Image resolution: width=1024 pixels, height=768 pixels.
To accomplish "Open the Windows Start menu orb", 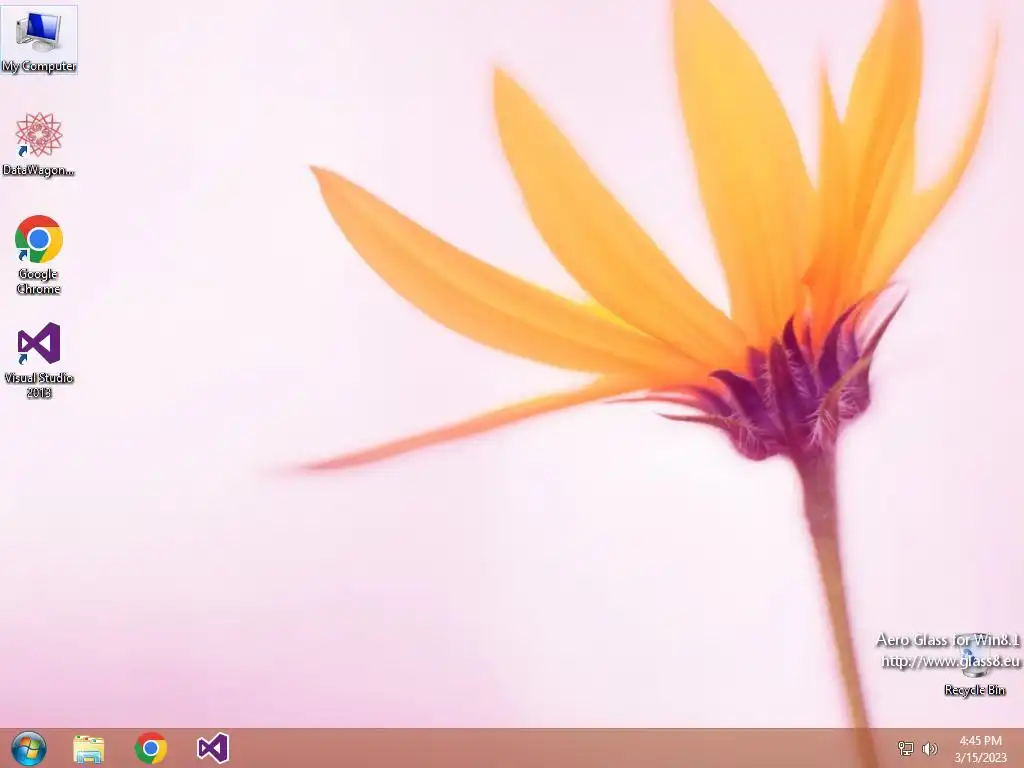I will 29,748.
